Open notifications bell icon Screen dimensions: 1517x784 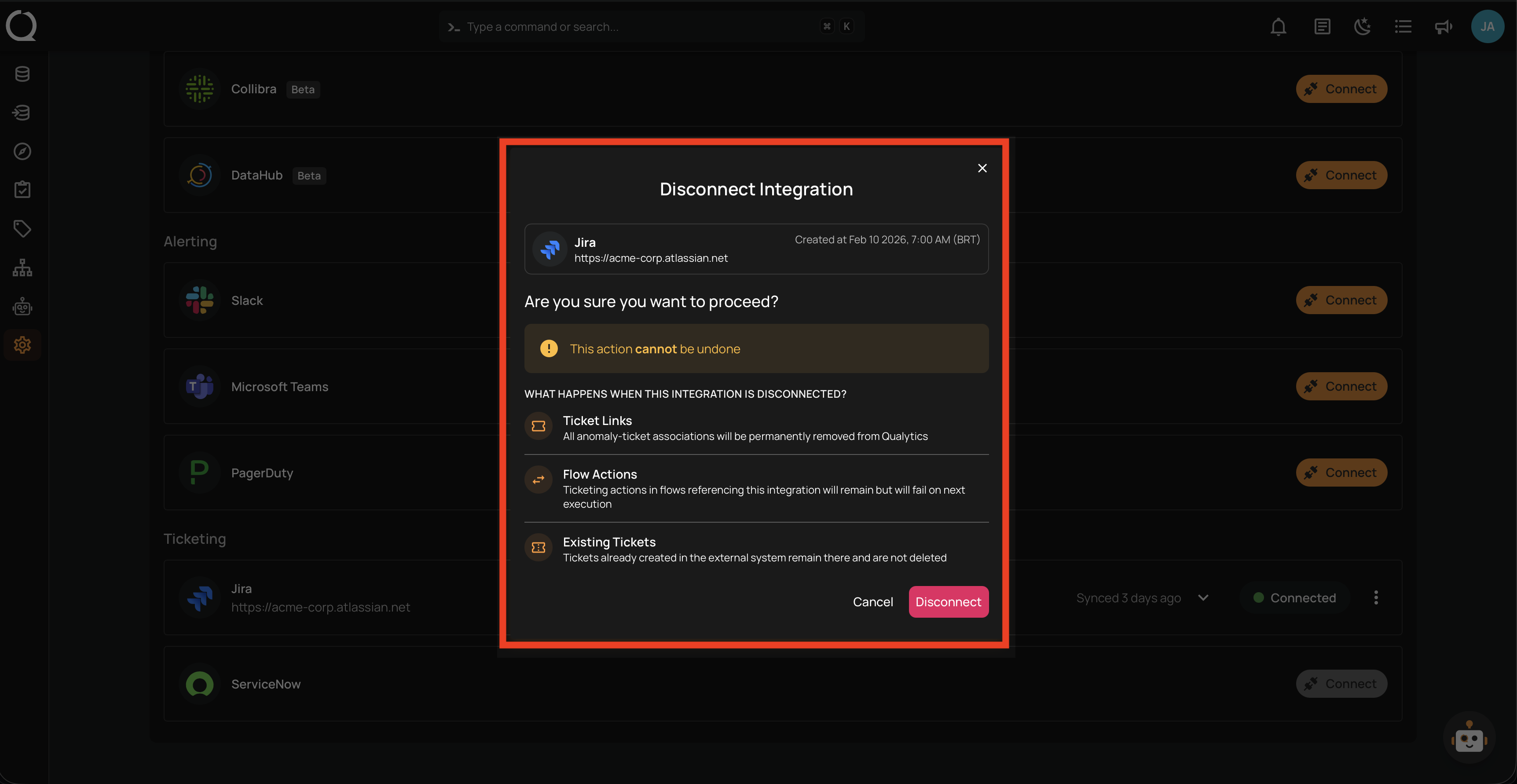(x=1278, y=26)
